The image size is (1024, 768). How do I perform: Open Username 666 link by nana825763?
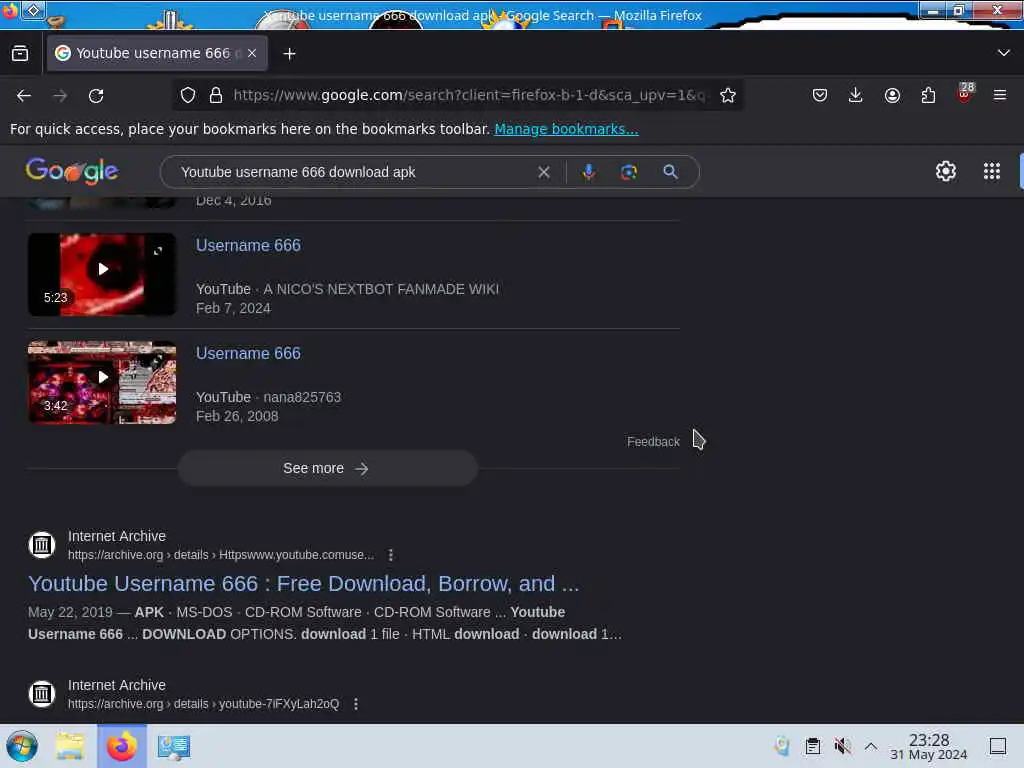tap(248, 353)
